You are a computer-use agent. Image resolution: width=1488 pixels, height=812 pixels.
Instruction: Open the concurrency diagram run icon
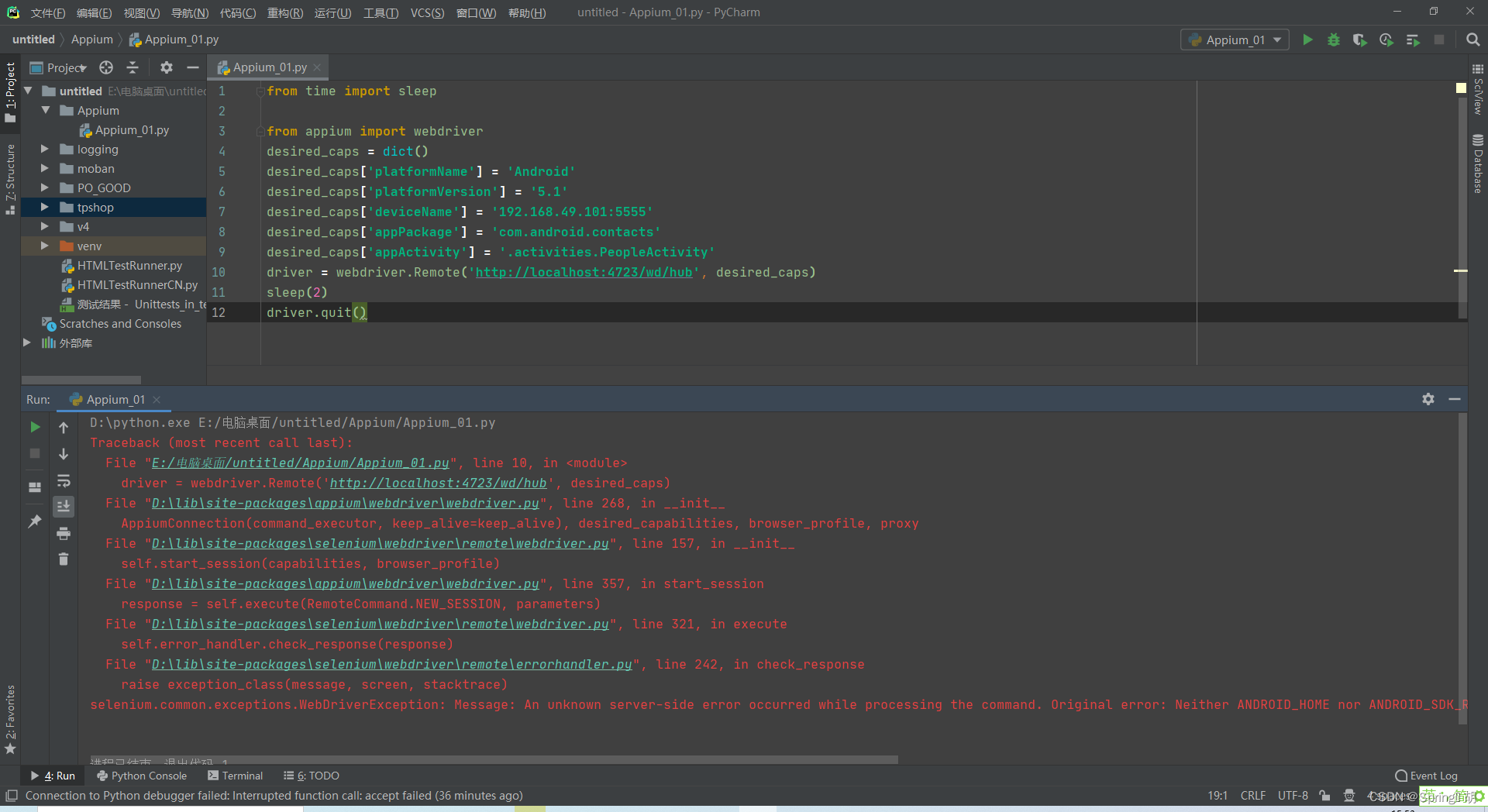point(1413,40)
